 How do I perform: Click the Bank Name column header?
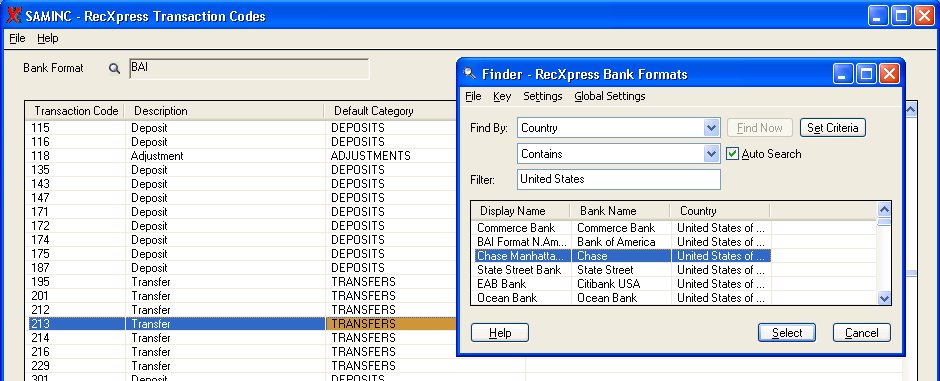pos(620,211)
